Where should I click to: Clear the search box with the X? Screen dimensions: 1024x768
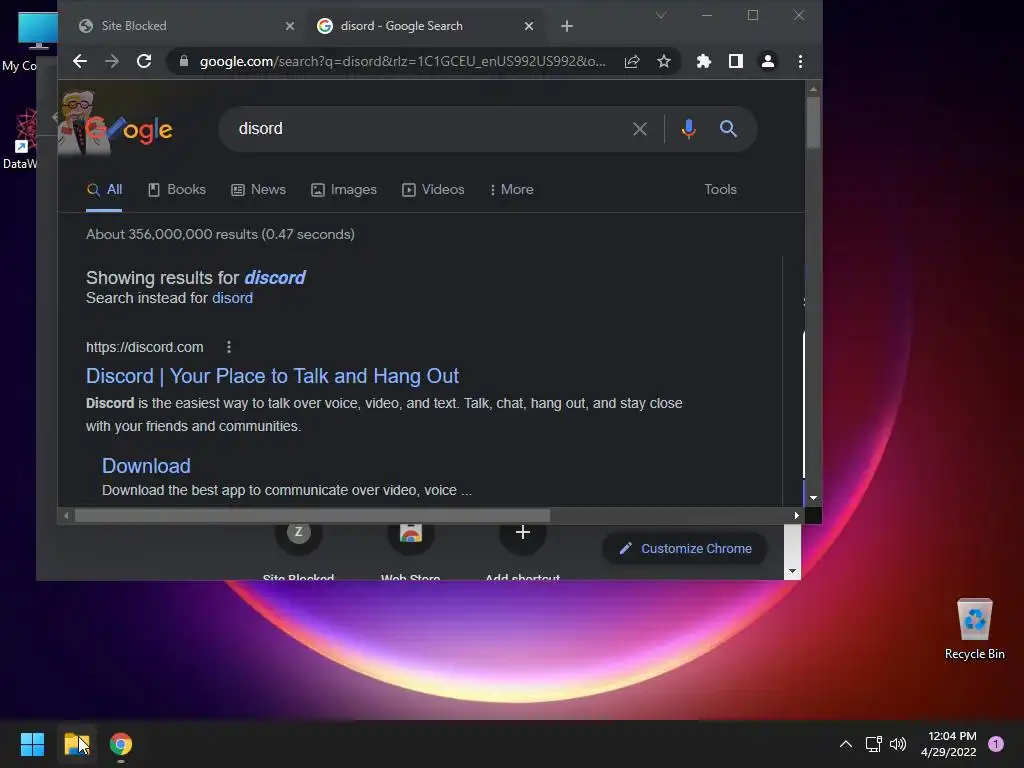[640, 129]
